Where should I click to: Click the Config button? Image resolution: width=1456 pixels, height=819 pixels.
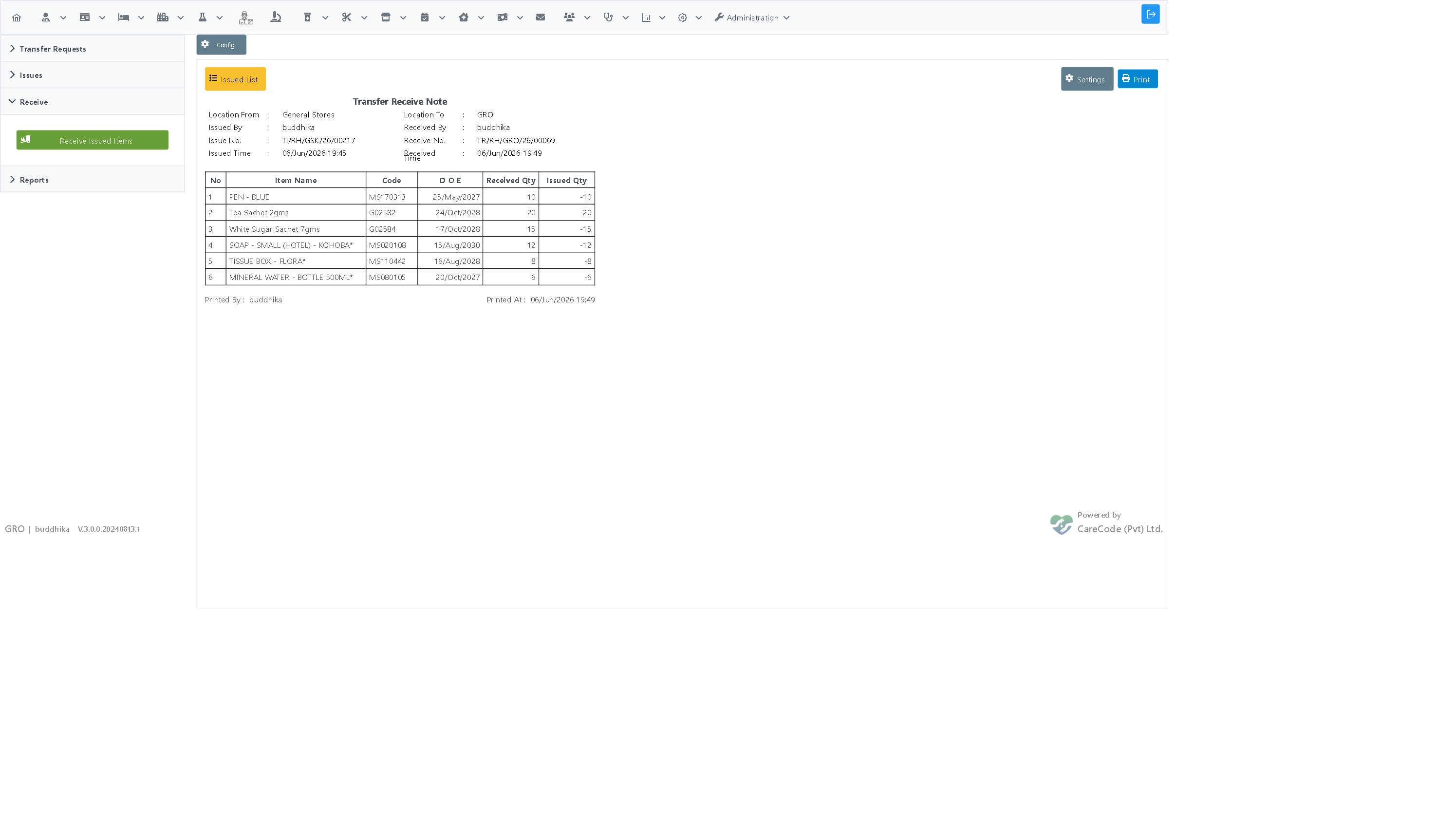(x=221, y=45)
